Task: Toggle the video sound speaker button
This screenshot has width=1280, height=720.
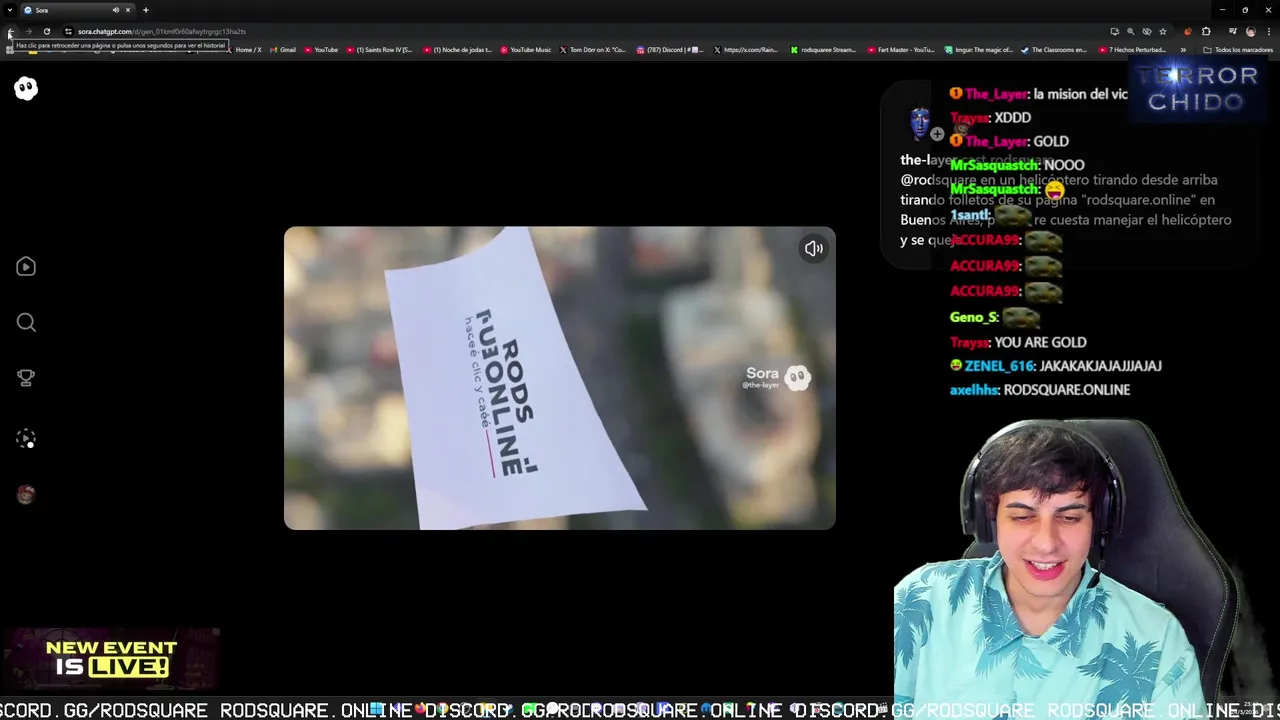Action: click(x=814, y=248)
